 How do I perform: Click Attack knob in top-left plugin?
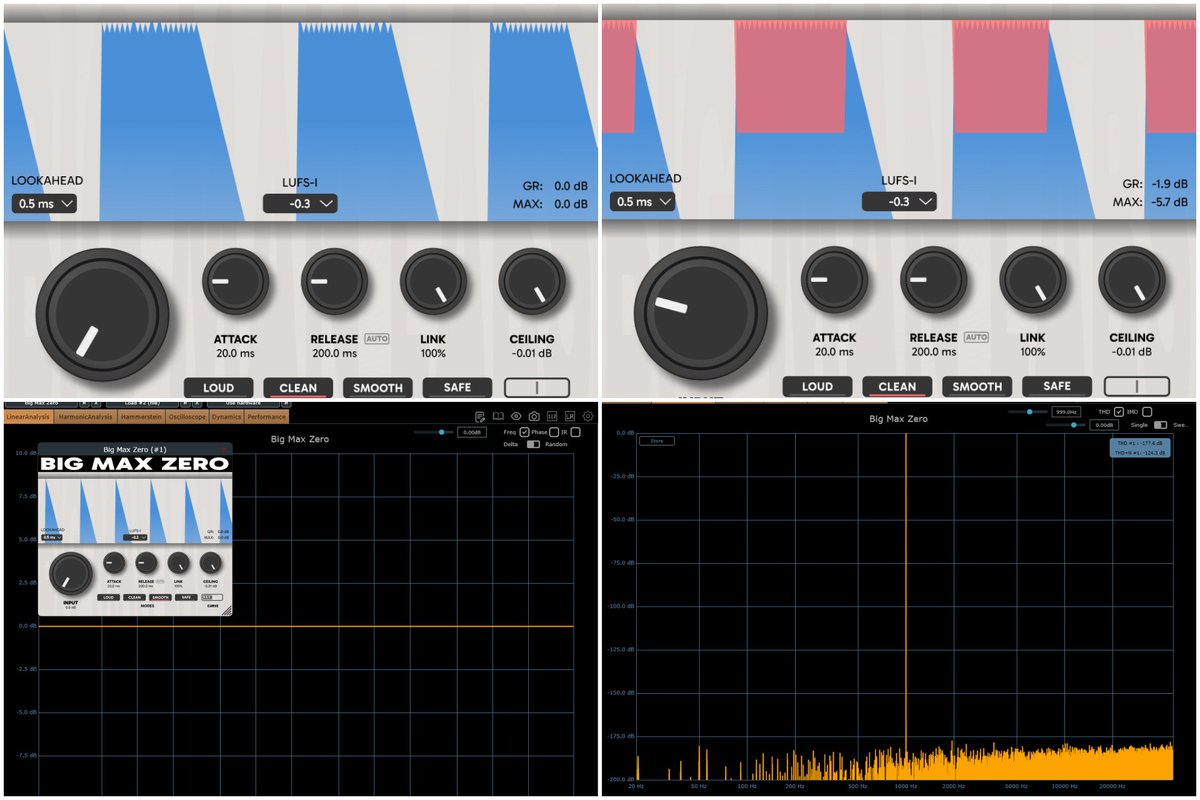[236, 282]
